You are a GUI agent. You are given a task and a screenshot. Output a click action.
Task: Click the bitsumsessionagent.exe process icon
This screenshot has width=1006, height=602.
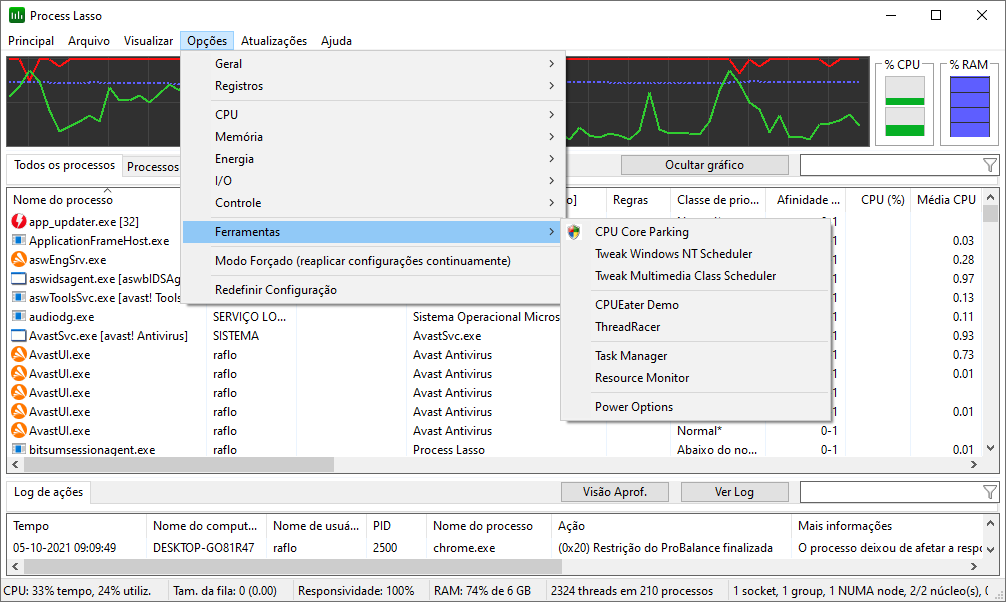18,450
